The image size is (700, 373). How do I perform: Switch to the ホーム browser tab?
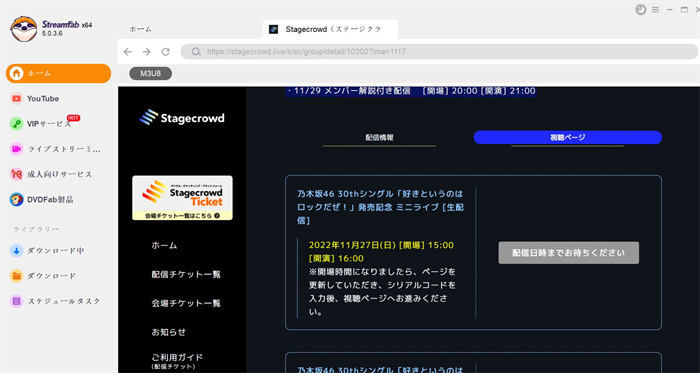[x=141, y=29]
